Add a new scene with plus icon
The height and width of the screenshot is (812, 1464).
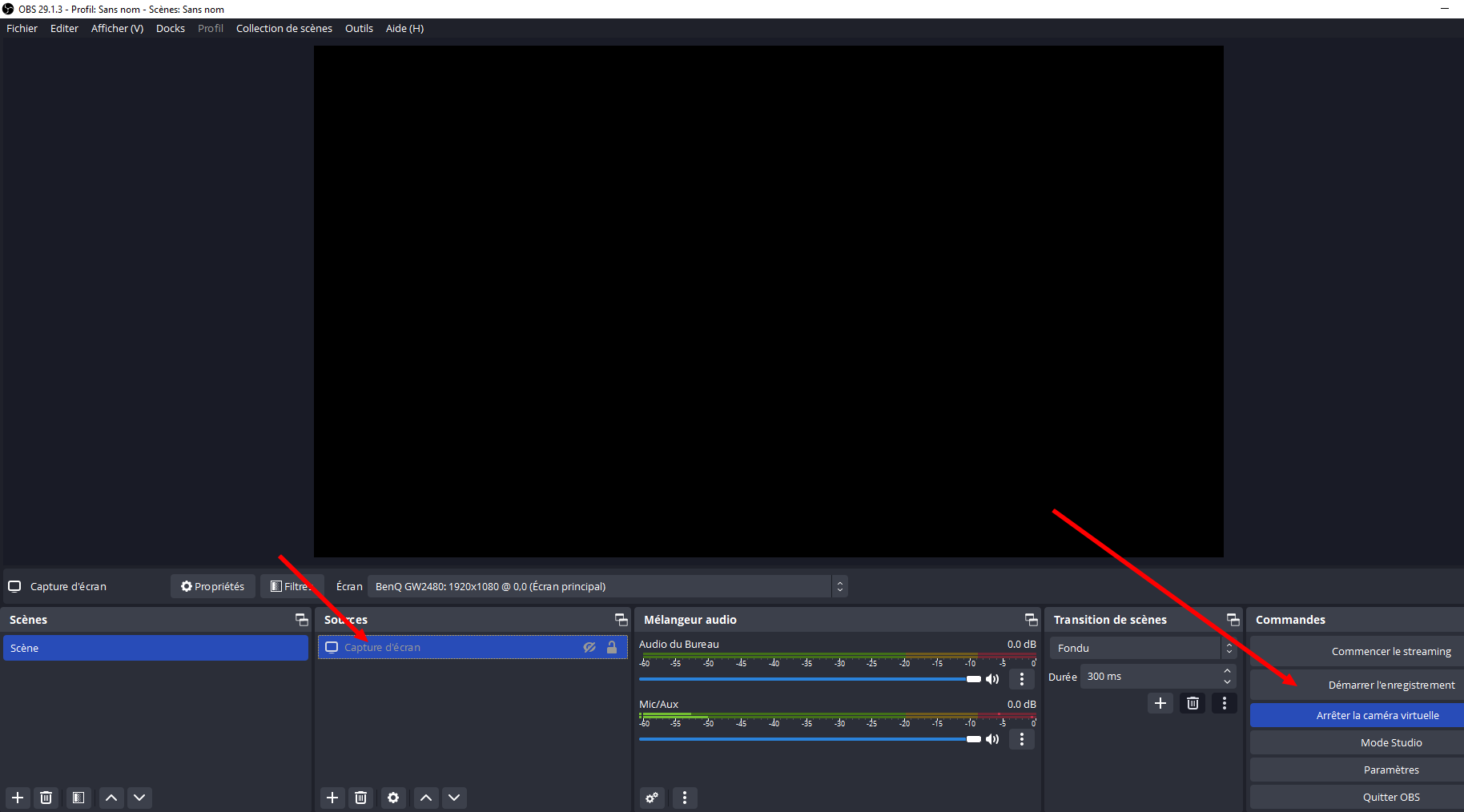18,798
